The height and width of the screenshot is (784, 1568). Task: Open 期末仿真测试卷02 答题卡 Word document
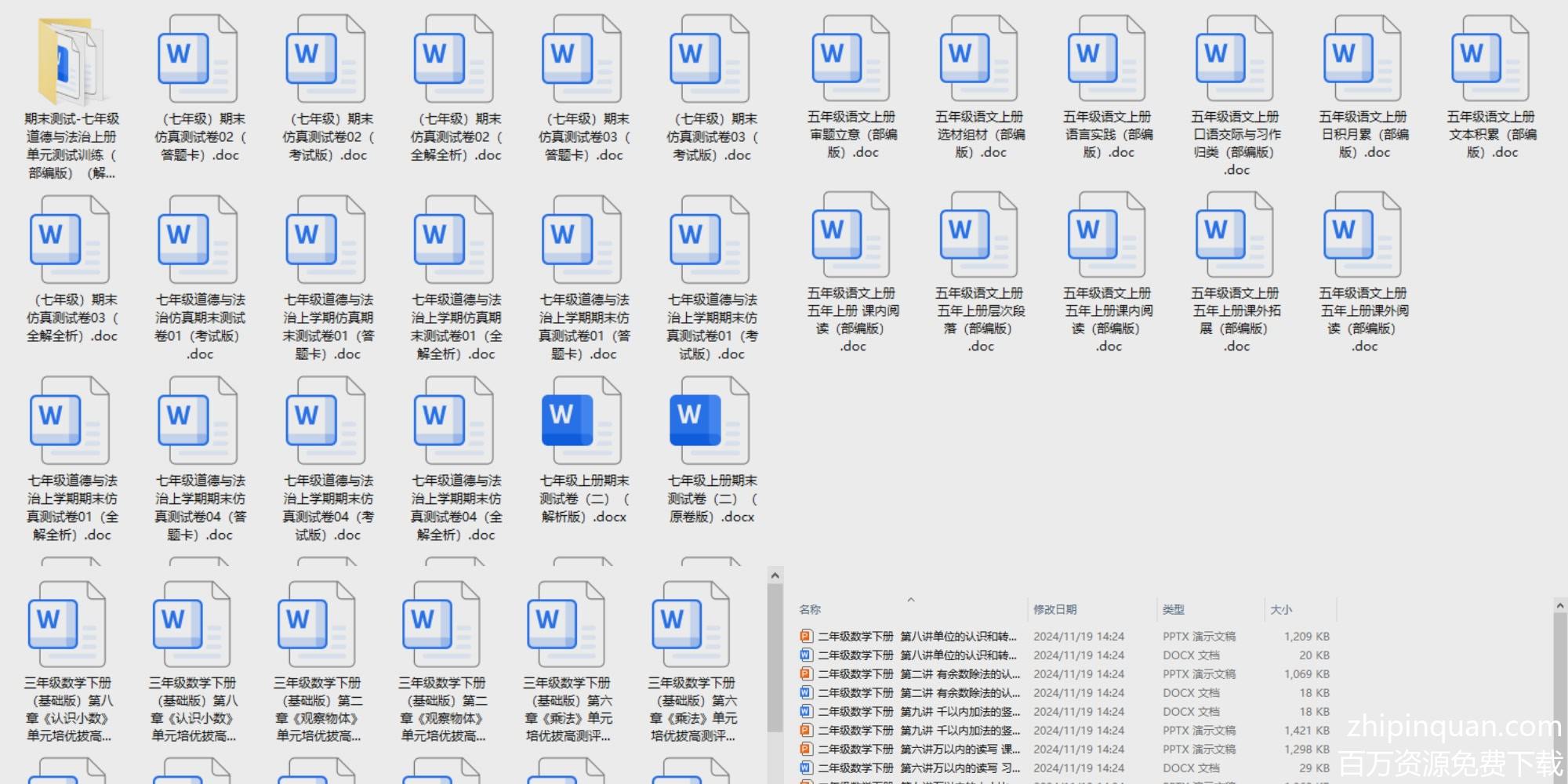(199, 63)
